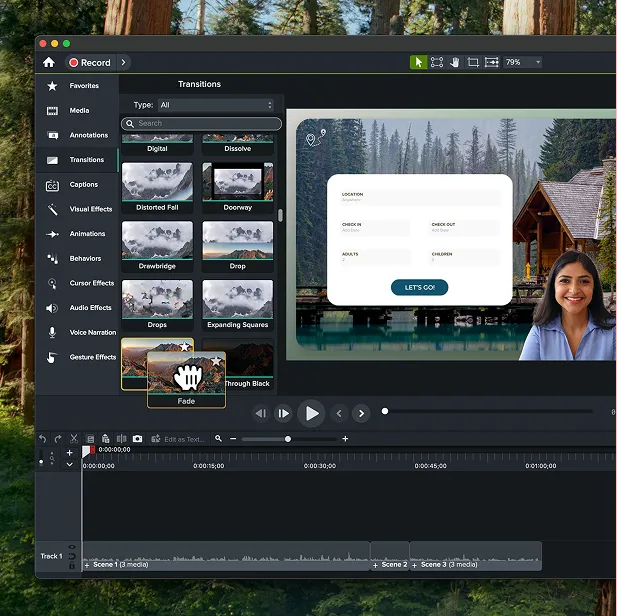
Task: Step back one frame
Action: [x=261, y=413]
